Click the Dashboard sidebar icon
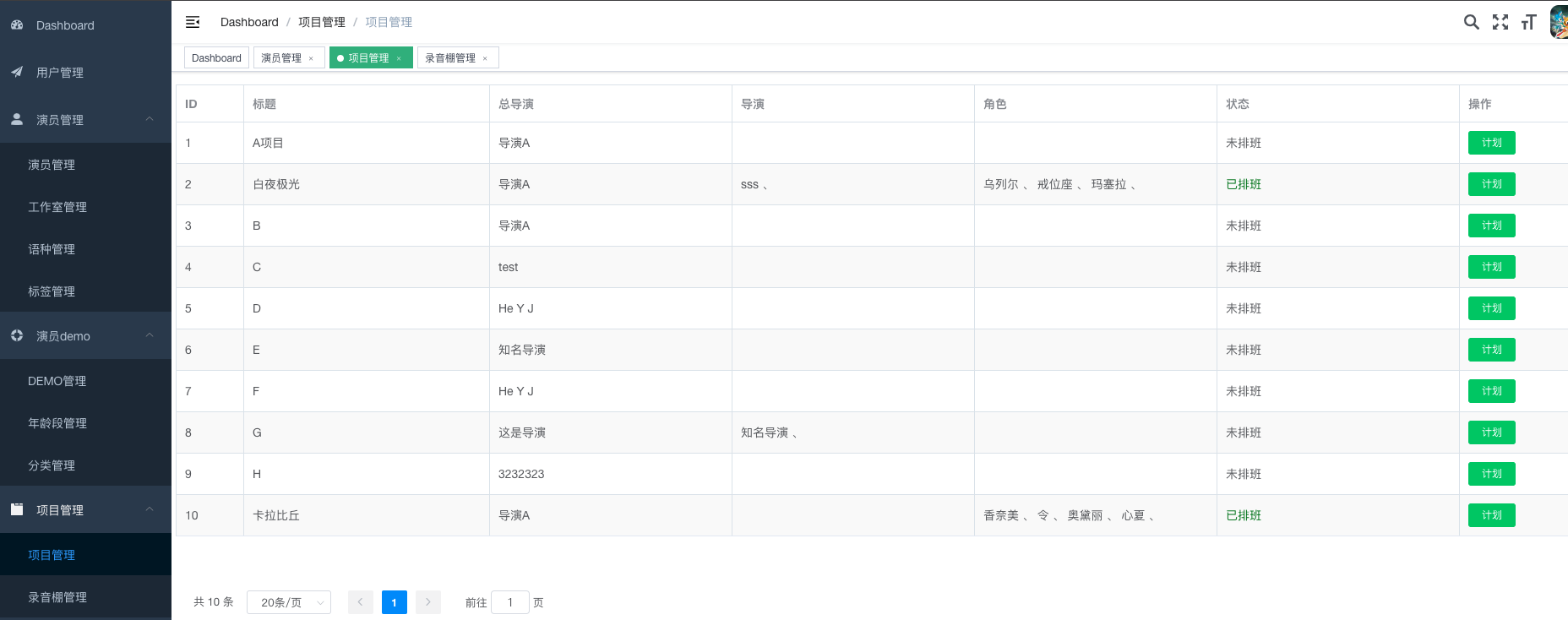This screenshot has width=1568, height=620. coord(17,25)
